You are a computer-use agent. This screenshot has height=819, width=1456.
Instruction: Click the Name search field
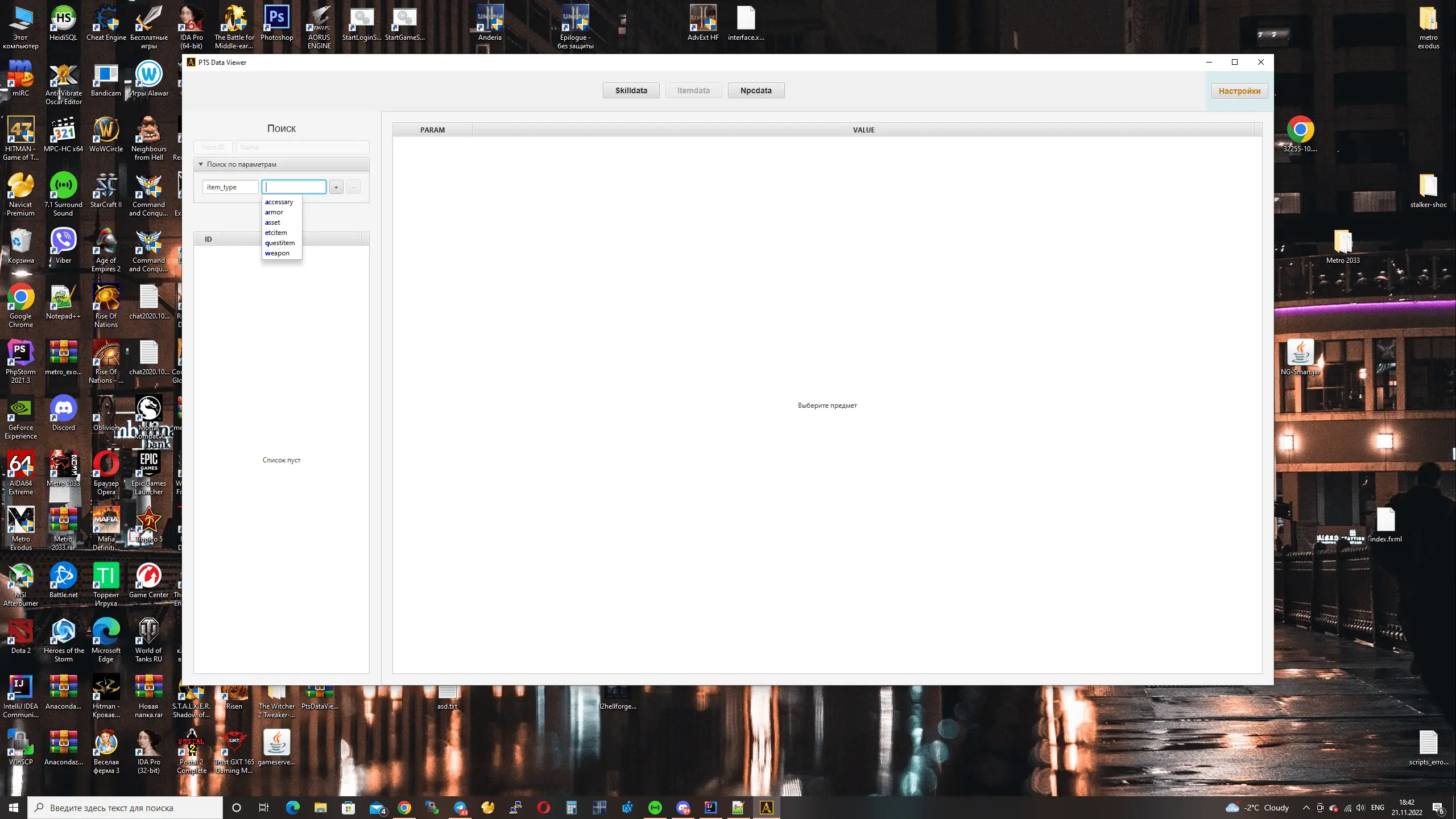point(303,147)
